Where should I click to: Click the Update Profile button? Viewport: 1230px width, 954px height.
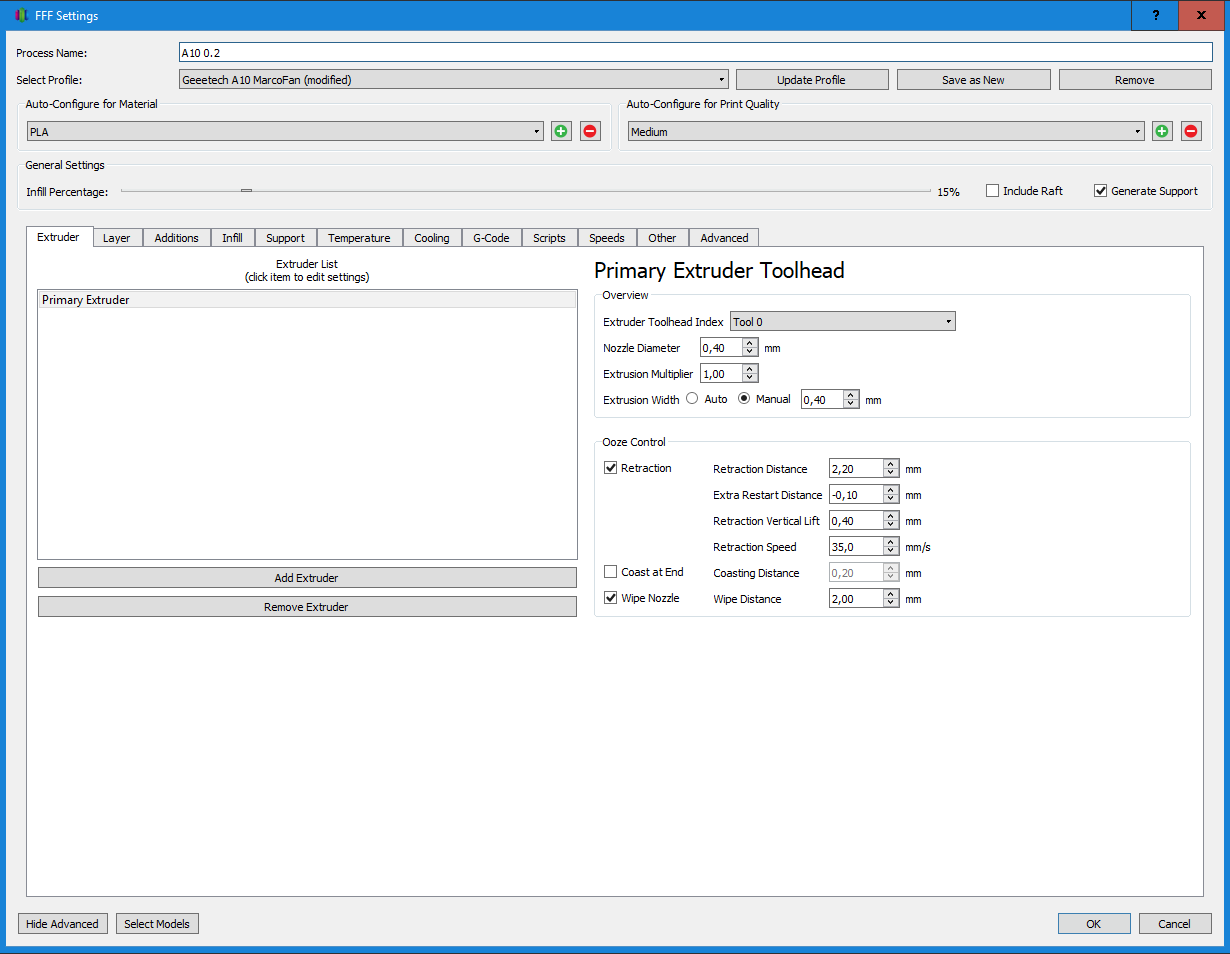tap(811, 80)
